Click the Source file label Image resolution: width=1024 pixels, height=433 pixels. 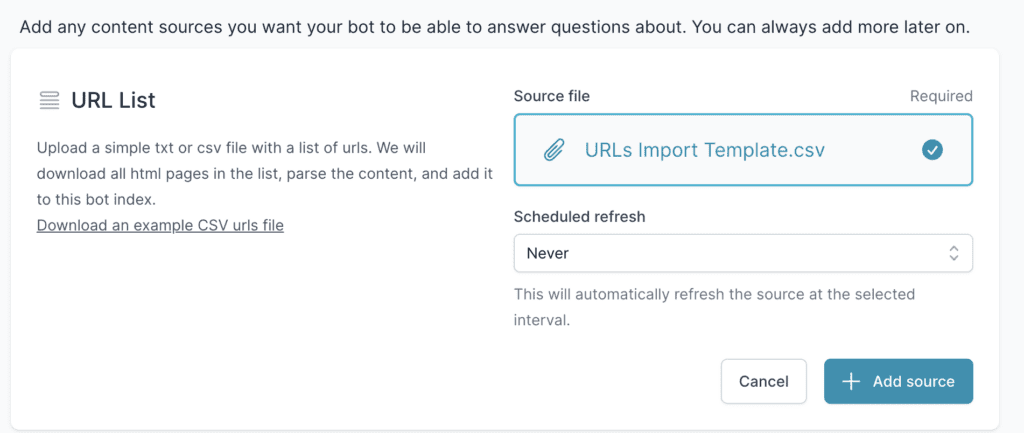click(x=551, y=96)
